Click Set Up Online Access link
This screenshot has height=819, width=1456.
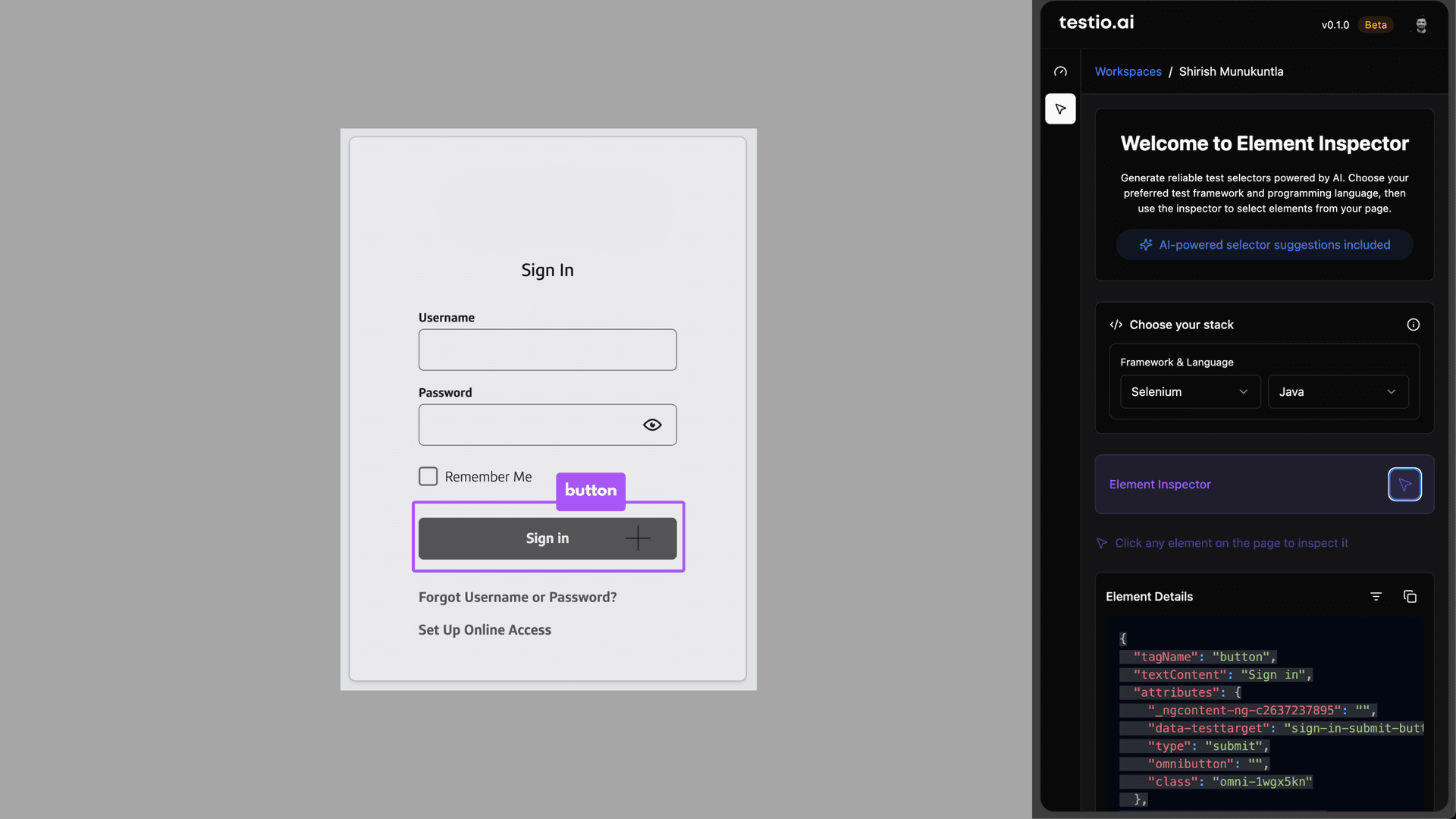tap(485, 630)
